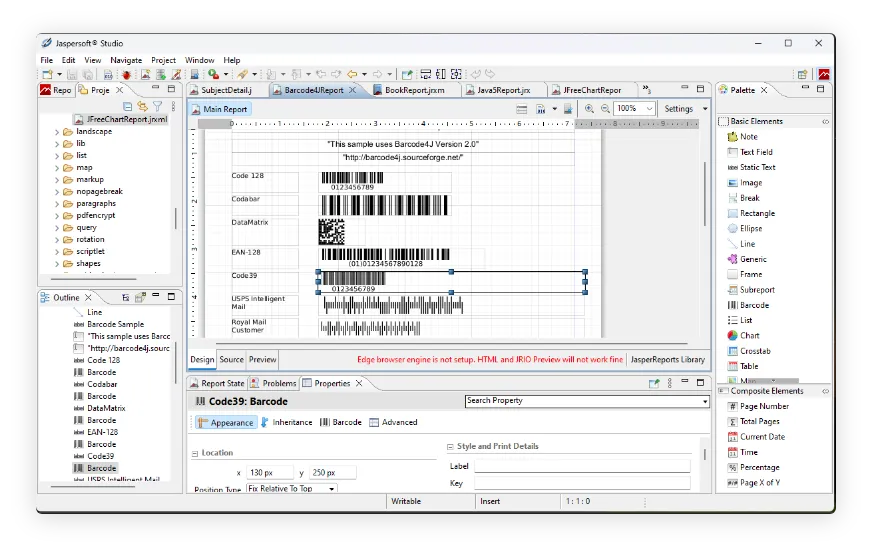
Task: Select the Inheritance properties tab
Action: coord(287,423)
